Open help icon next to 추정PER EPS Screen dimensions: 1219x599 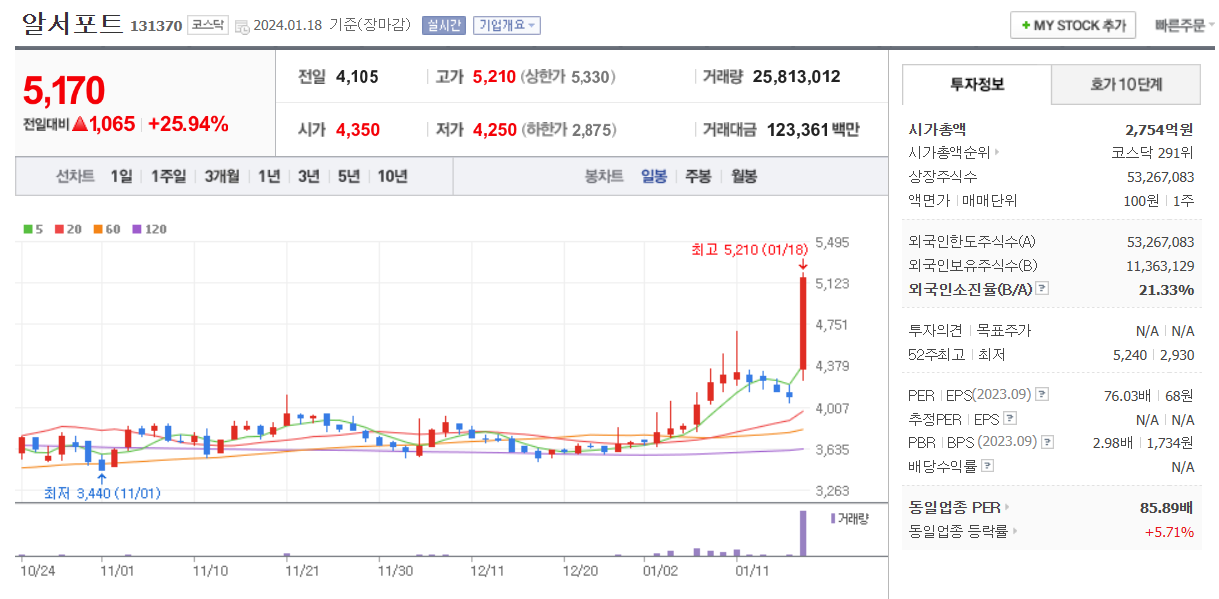tap(1009, 419)
